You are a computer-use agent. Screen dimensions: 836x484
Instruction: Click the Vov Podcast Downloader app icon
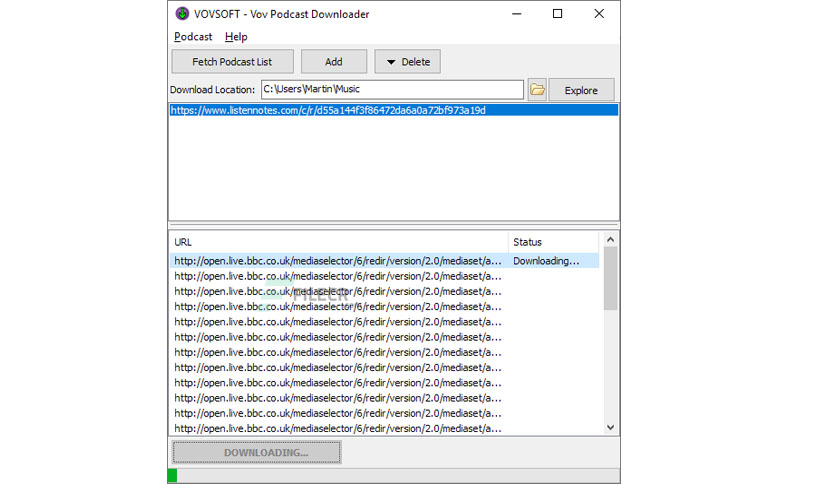pyautogui.click(x=182, y=14)
